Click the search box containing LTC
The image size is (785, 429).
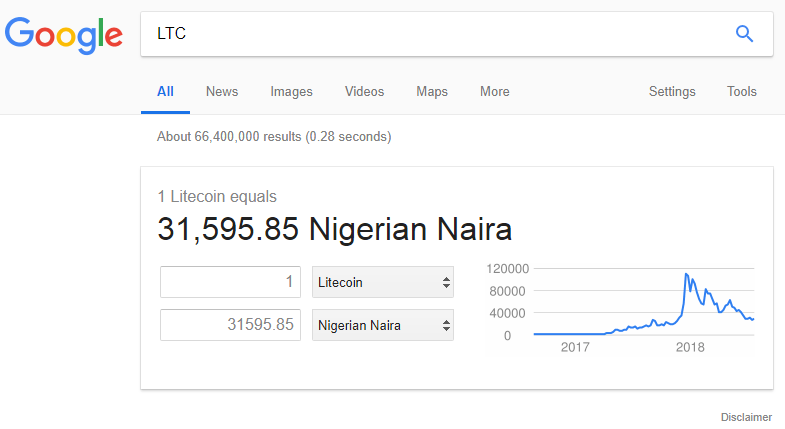click(x=457, y=34)
